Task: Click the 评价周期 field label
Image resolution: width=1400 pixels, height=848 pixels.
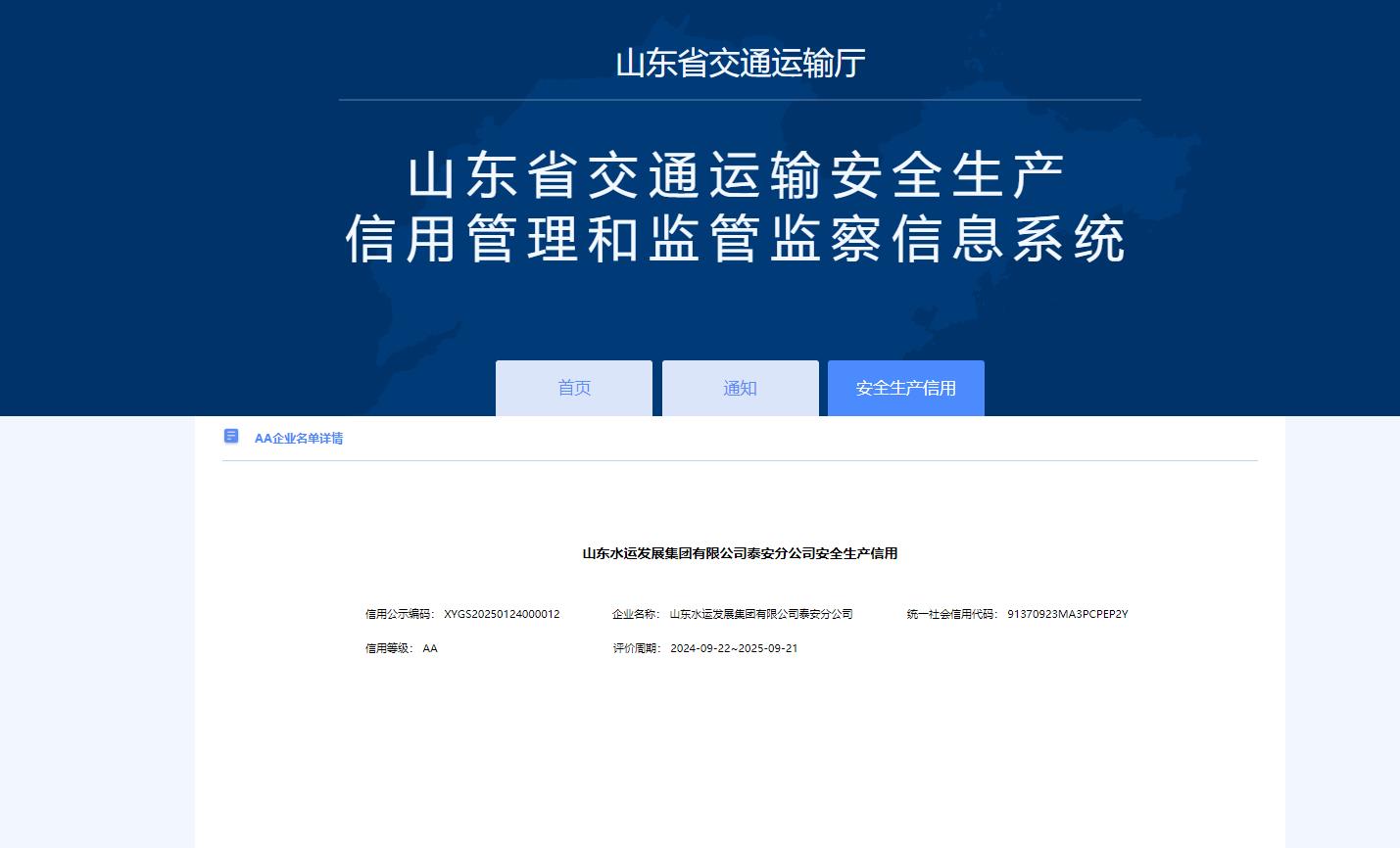Action: pyautogui.click(x=638, y=648)
